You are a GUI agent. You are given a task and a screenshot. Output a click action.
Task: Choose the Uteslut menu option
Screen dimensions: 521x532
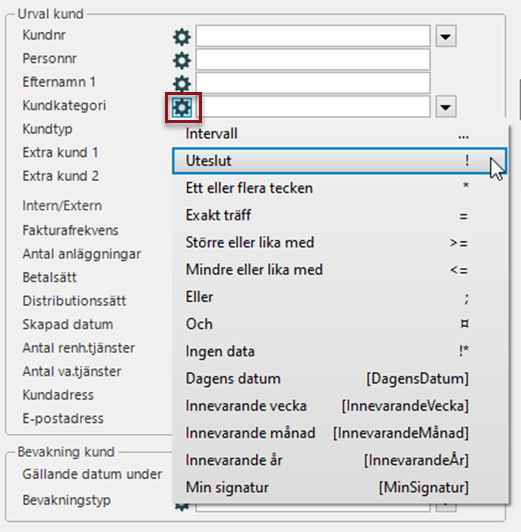[x=339, y=161]
